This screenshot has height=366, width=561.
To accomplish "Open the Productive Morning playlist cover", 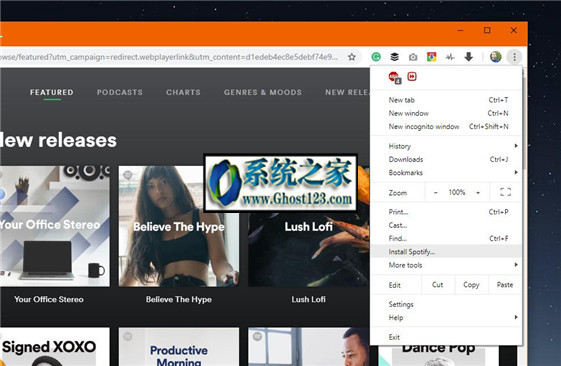I will tap(179, 346).
